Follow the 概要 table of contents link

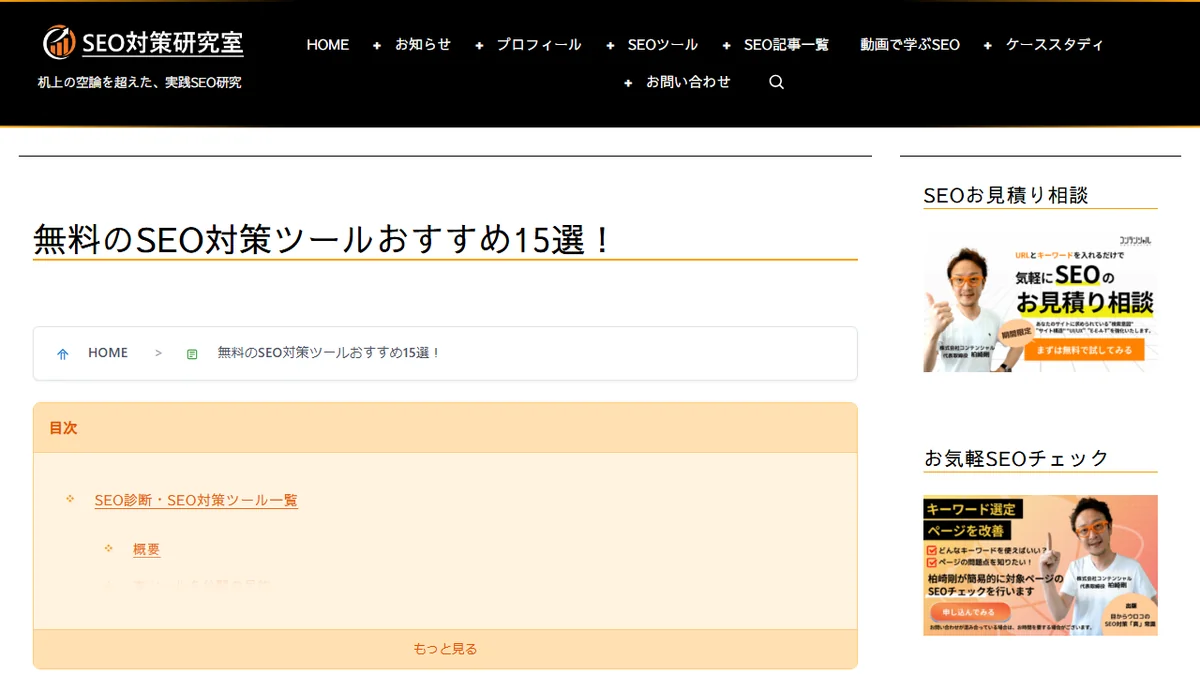pos(146,549)
